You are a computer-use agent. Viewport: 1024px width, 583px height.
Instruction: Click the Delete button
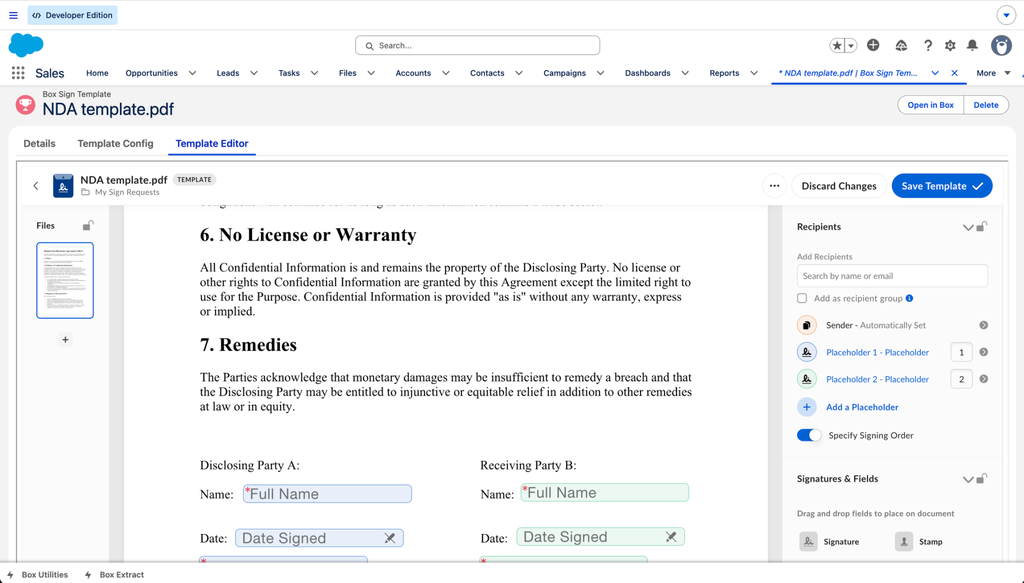(986, 105)
